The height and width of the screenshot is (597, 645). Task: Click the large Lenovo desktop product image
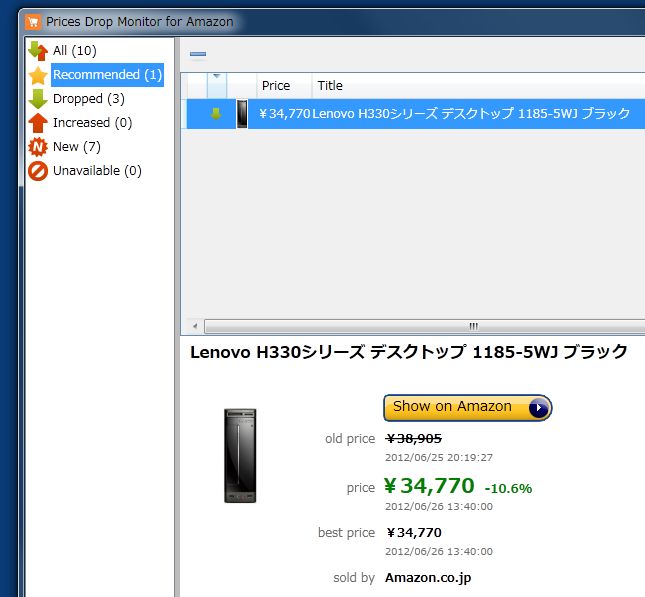pos(240,455)
